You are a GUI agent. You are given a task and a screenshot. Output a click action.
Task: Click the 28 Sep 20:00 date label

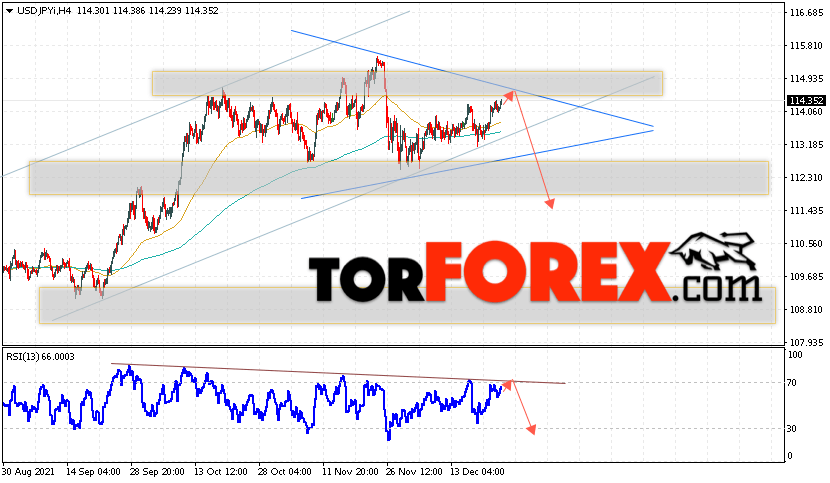click(157, 472)
